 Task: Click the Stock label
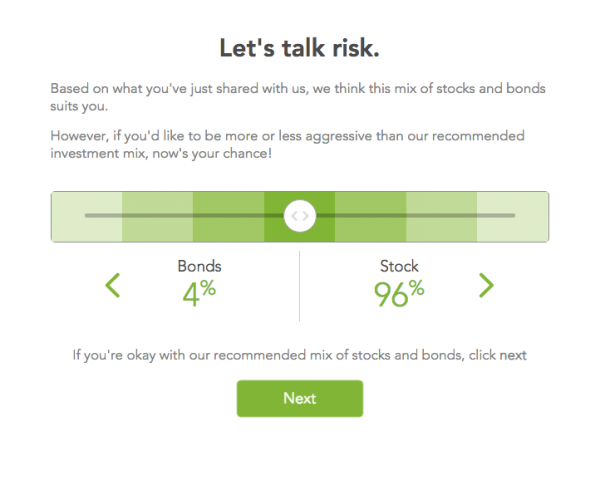[399, 267]
